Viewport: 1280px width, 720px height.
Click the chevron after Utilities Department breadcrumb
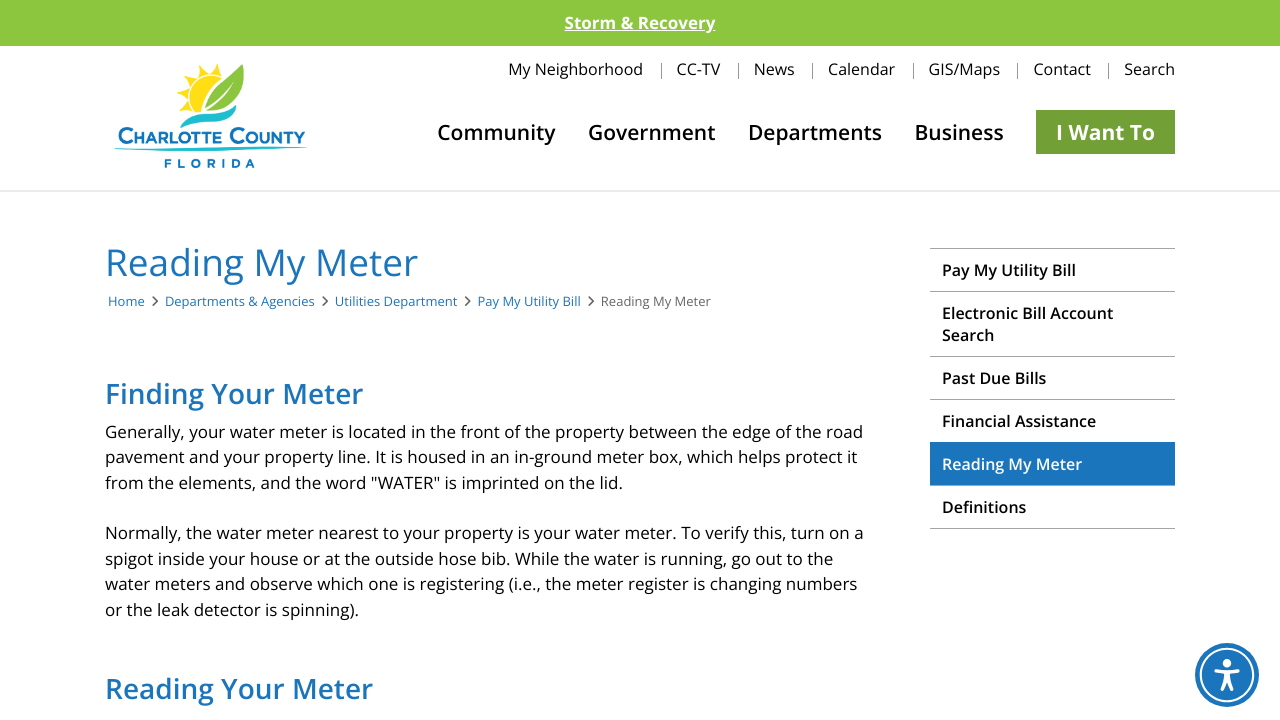[467, 301]
